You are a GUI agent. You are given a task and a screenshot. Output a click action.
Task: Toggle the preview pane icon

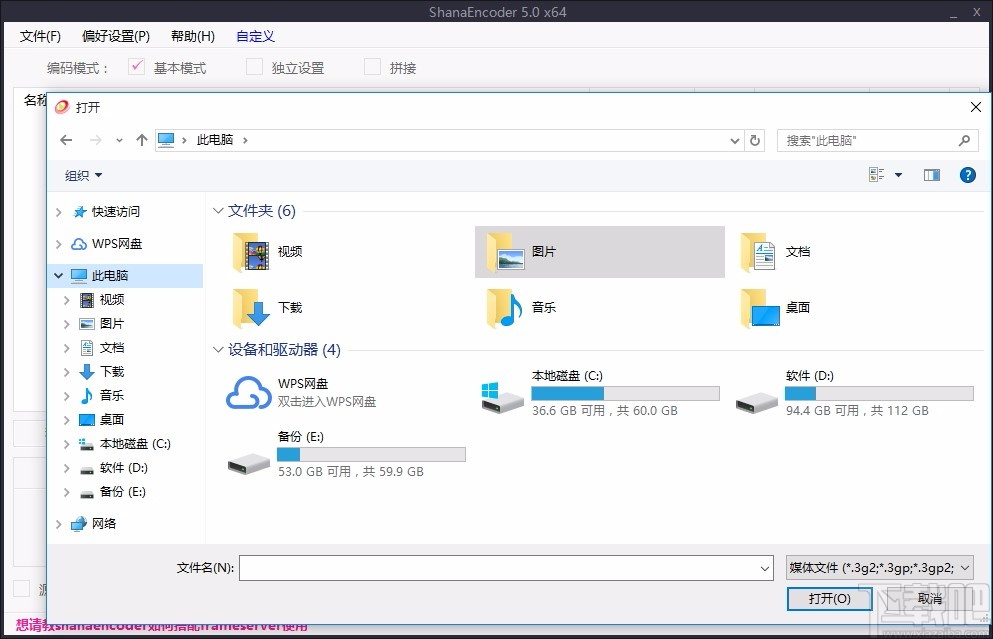click(931, 175)
